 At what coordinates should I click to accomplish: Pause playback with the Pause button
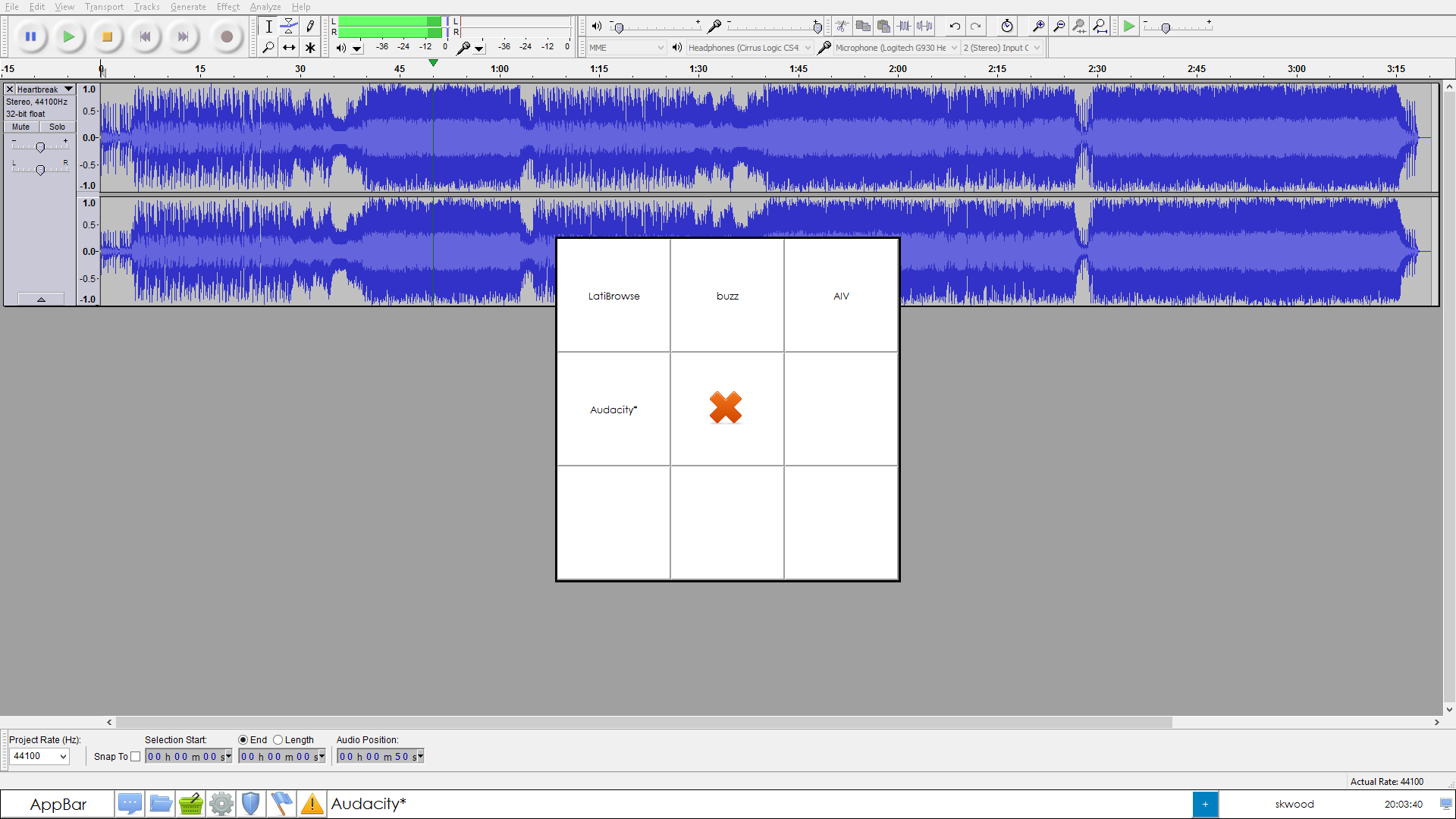point(30,36)
